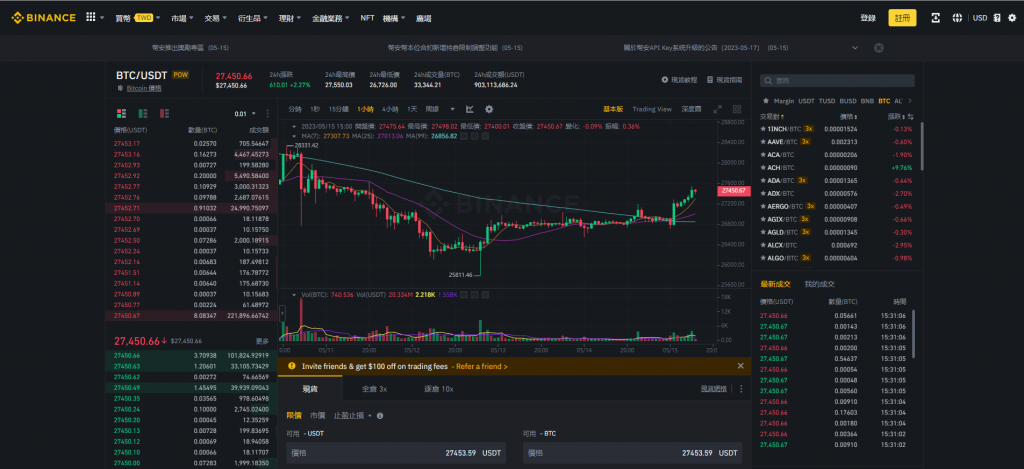Open order book 0.01 precision dropdown

tap(247, 114)
